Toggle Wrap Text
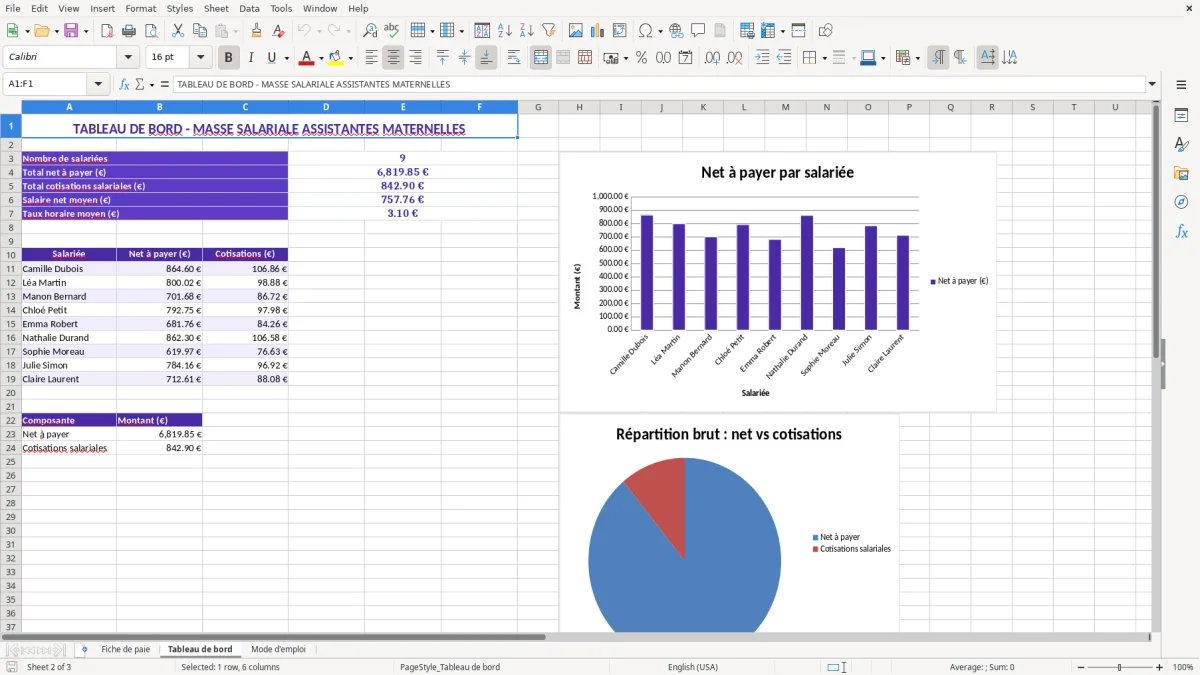The width and height of the screenshot is (1200, 675). click(514, 58)
